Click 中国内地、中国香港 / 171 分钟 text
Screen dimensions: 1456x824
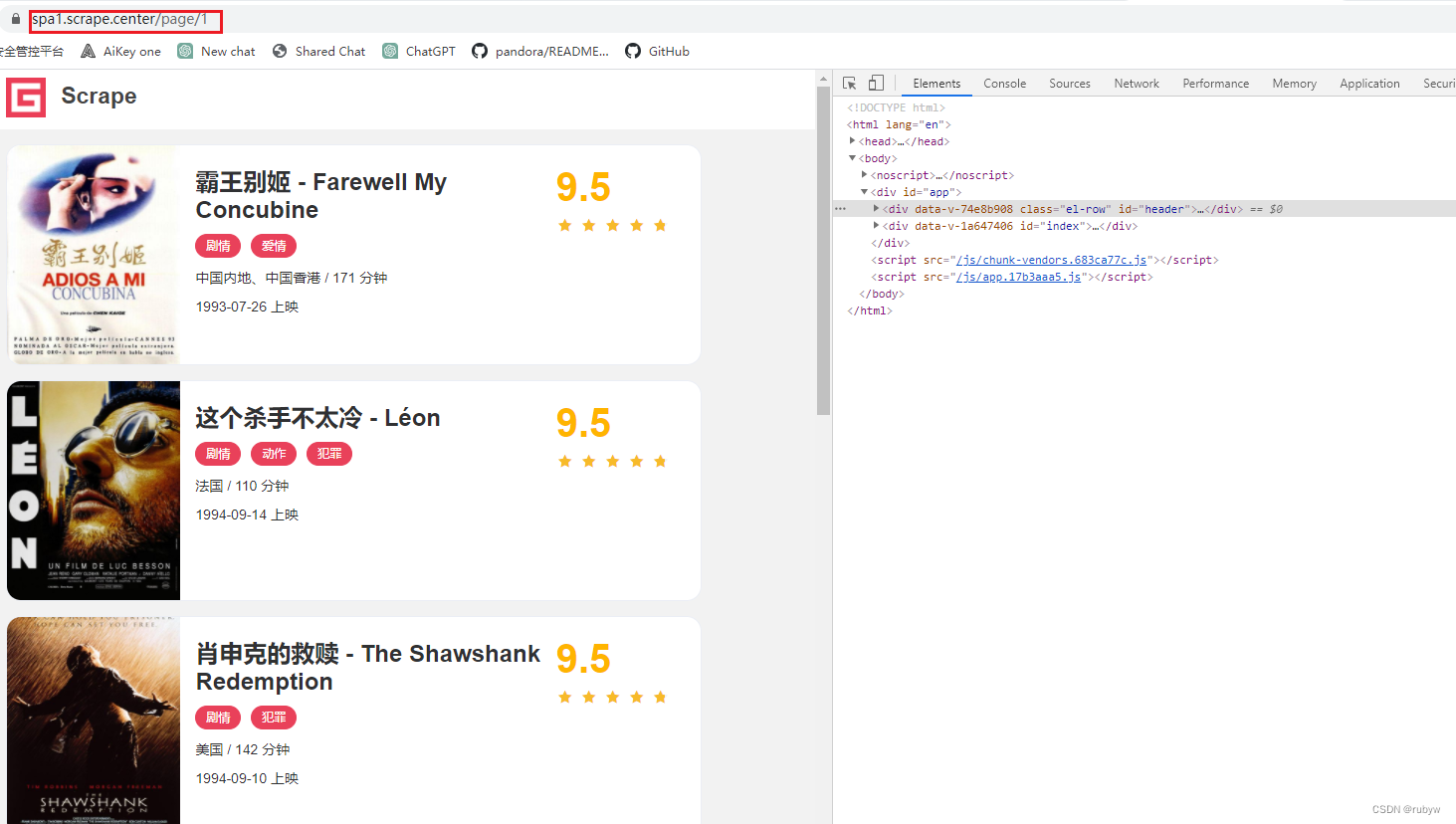pos(292,278)
